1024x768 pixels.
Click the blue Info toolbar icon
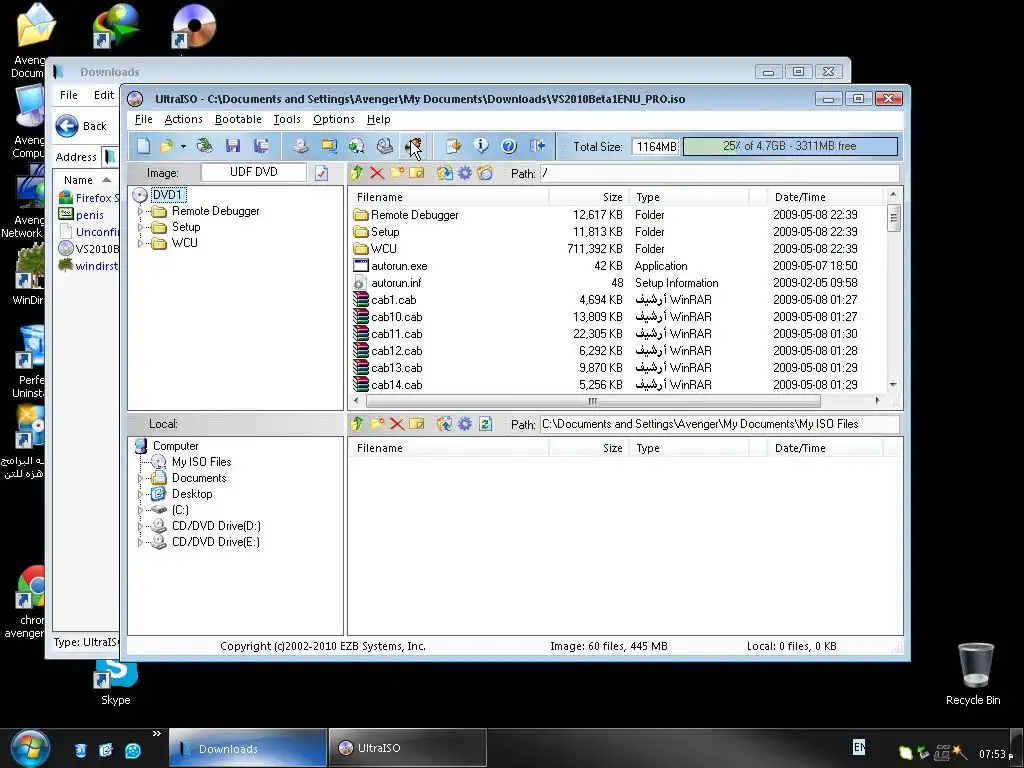point(481,146)
